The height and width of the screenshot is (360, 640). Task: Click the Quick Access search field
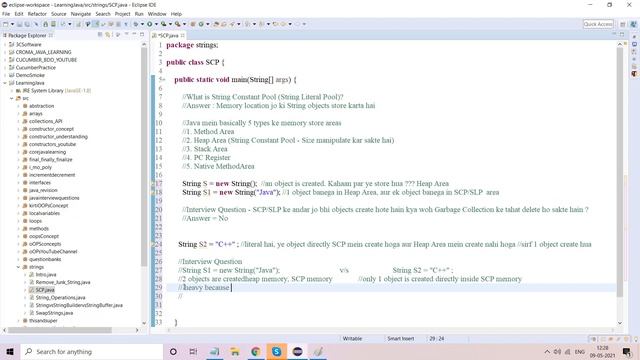598,24
